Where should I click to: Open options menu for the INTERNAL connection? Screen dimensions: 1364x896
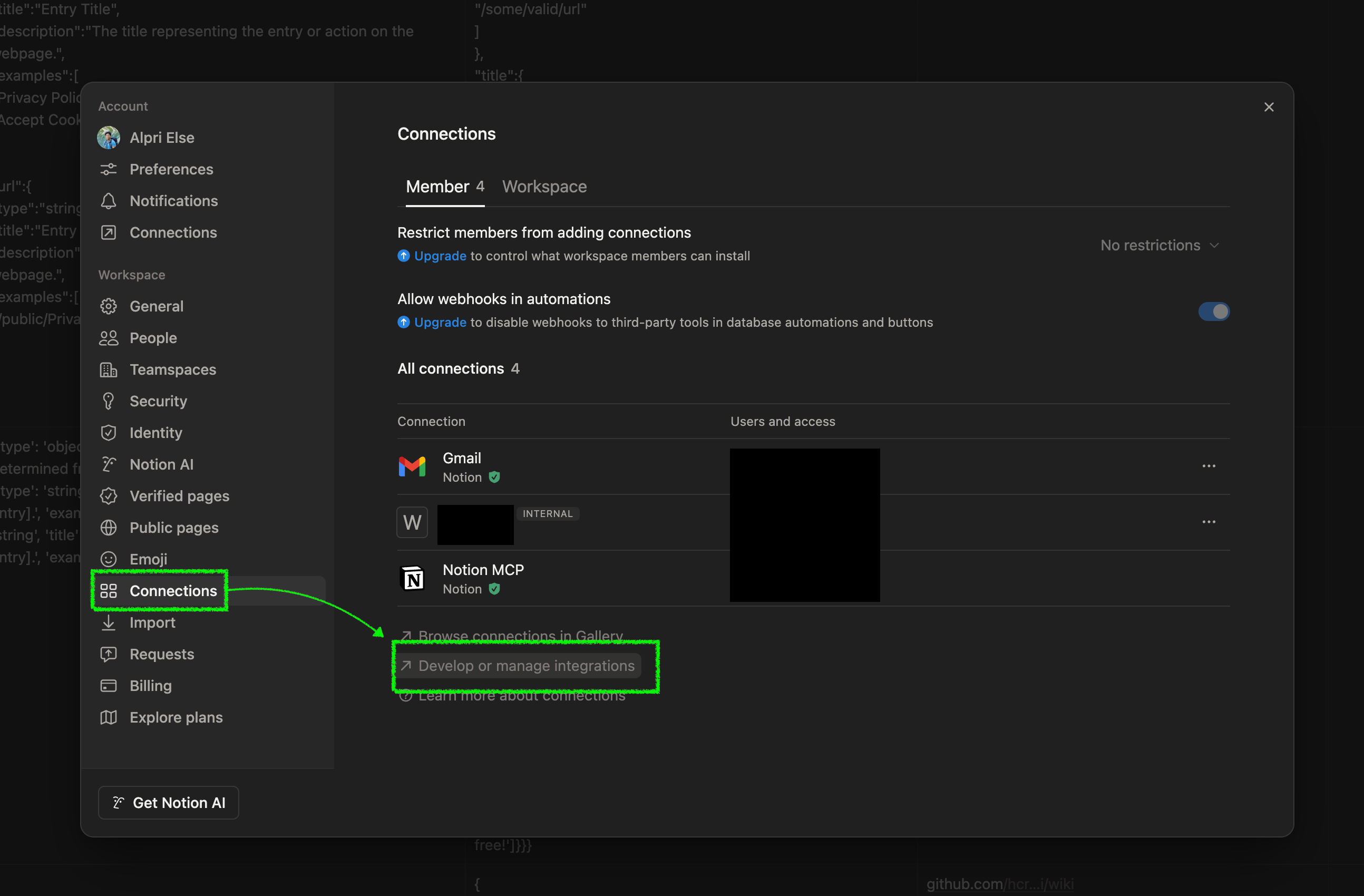1209,522
